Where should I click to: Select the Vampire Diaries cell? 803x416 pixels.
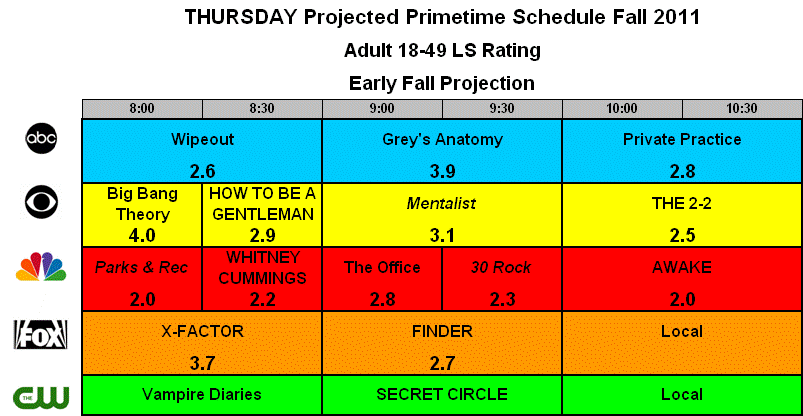(x=202, y=394)
